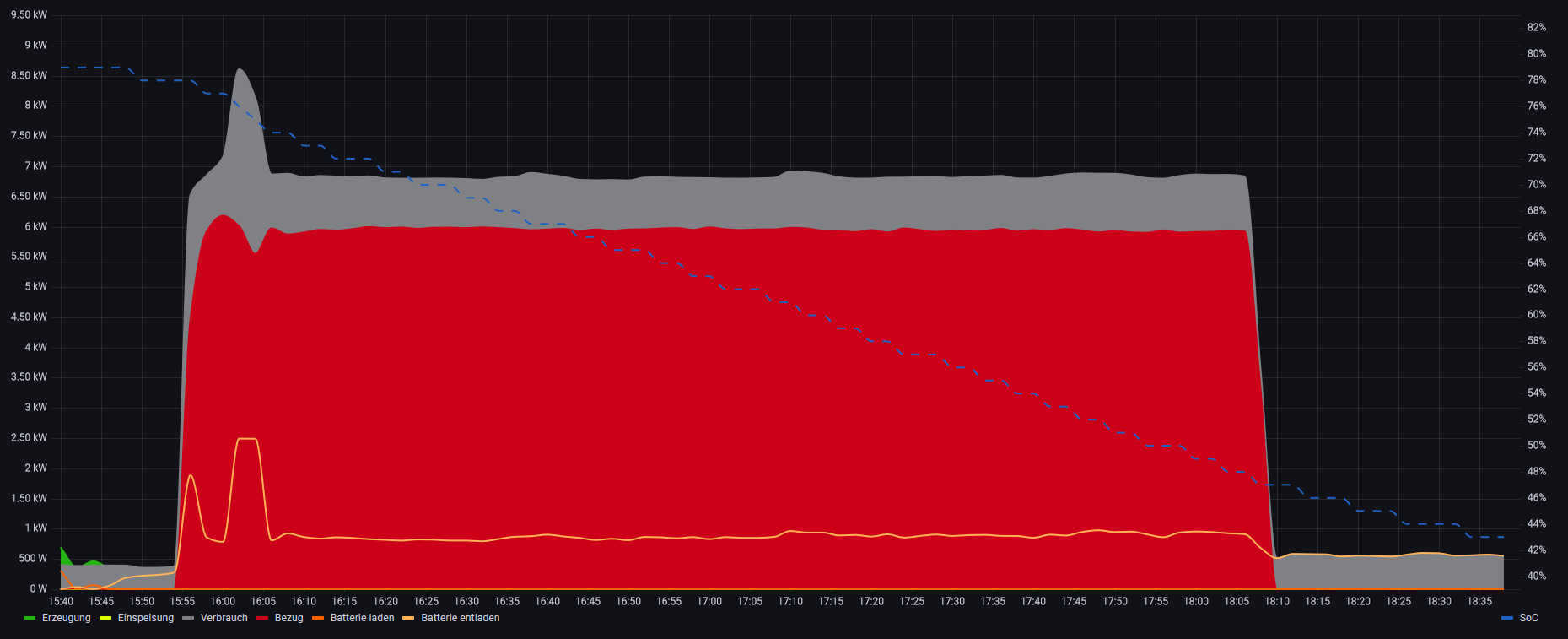This screenshot has width=1568, height=639.
Task: Toggle the Einspeisung legend label
Action: [x=145, y=618]
